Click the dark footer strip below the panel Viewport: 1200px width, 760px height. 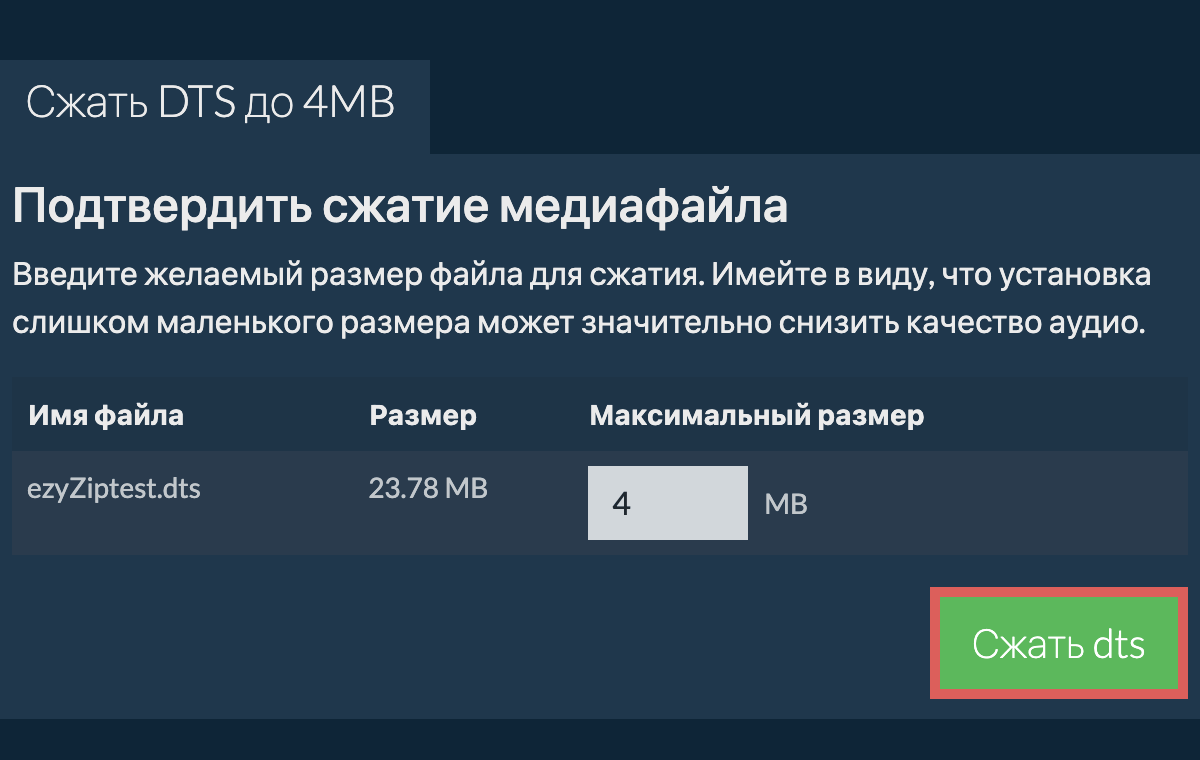pyautogui.click(x=600, y=740)
